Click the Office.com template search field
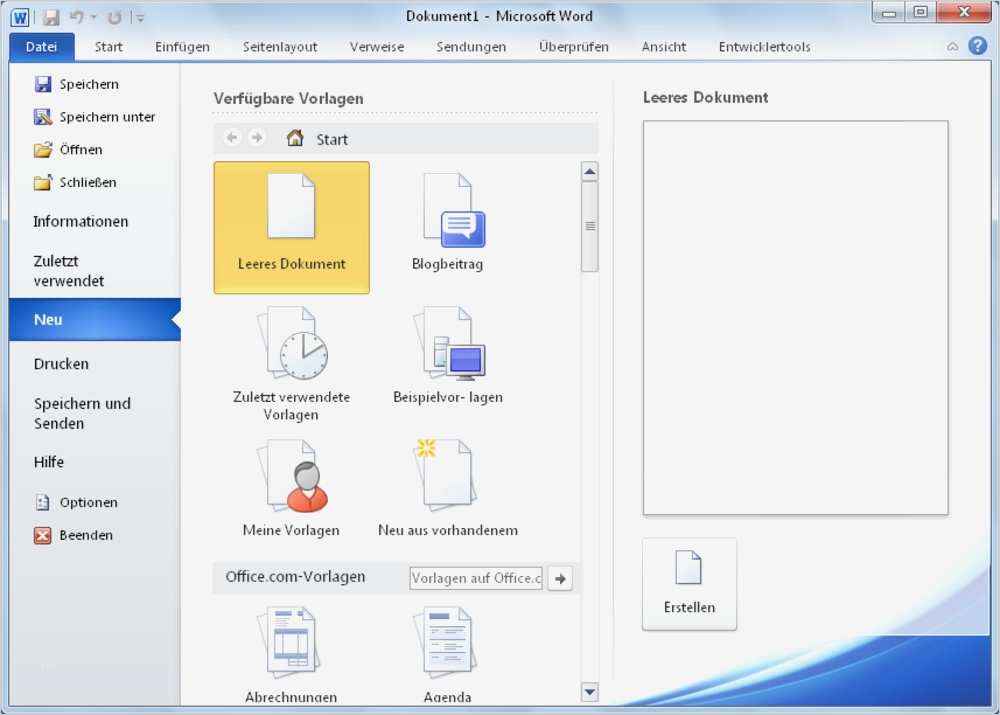This screenshot has width=1000, height=715. click(476, 578)
